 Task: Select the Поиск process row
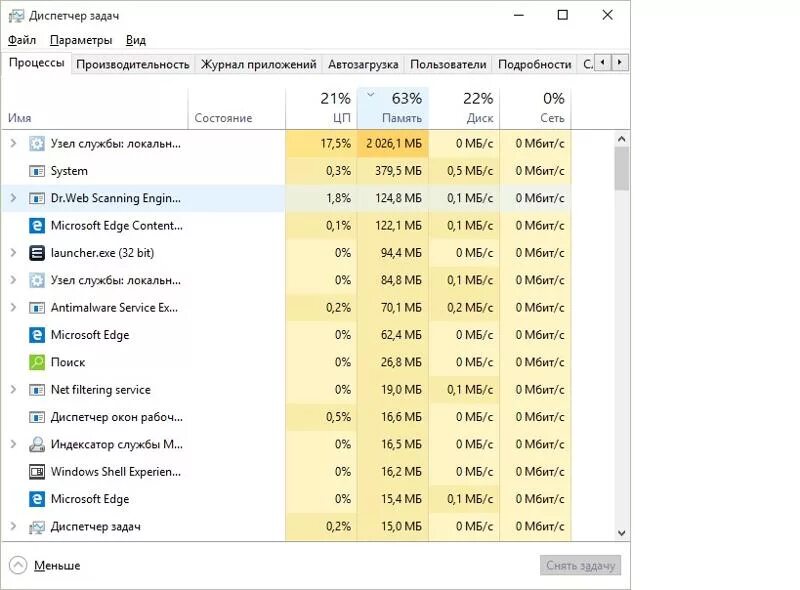tap(286, 362)
